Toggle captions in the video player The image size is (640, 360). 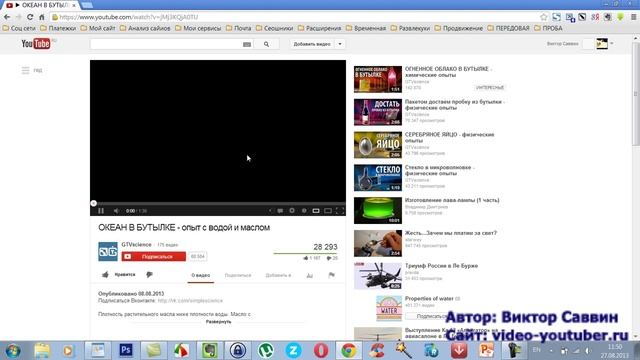coord(280,211)
